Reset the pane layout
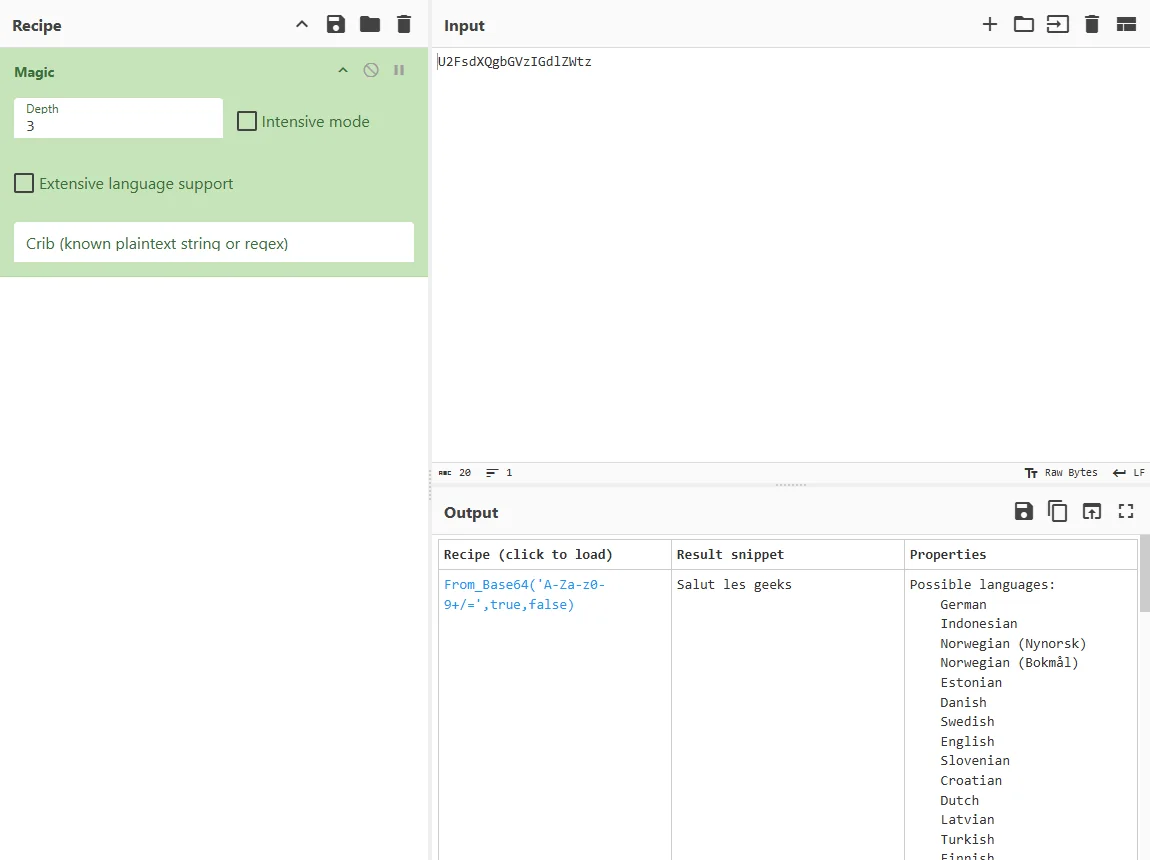Image resolution: width=1150 pixels, height=860 pixels. tap(1126, 24)
